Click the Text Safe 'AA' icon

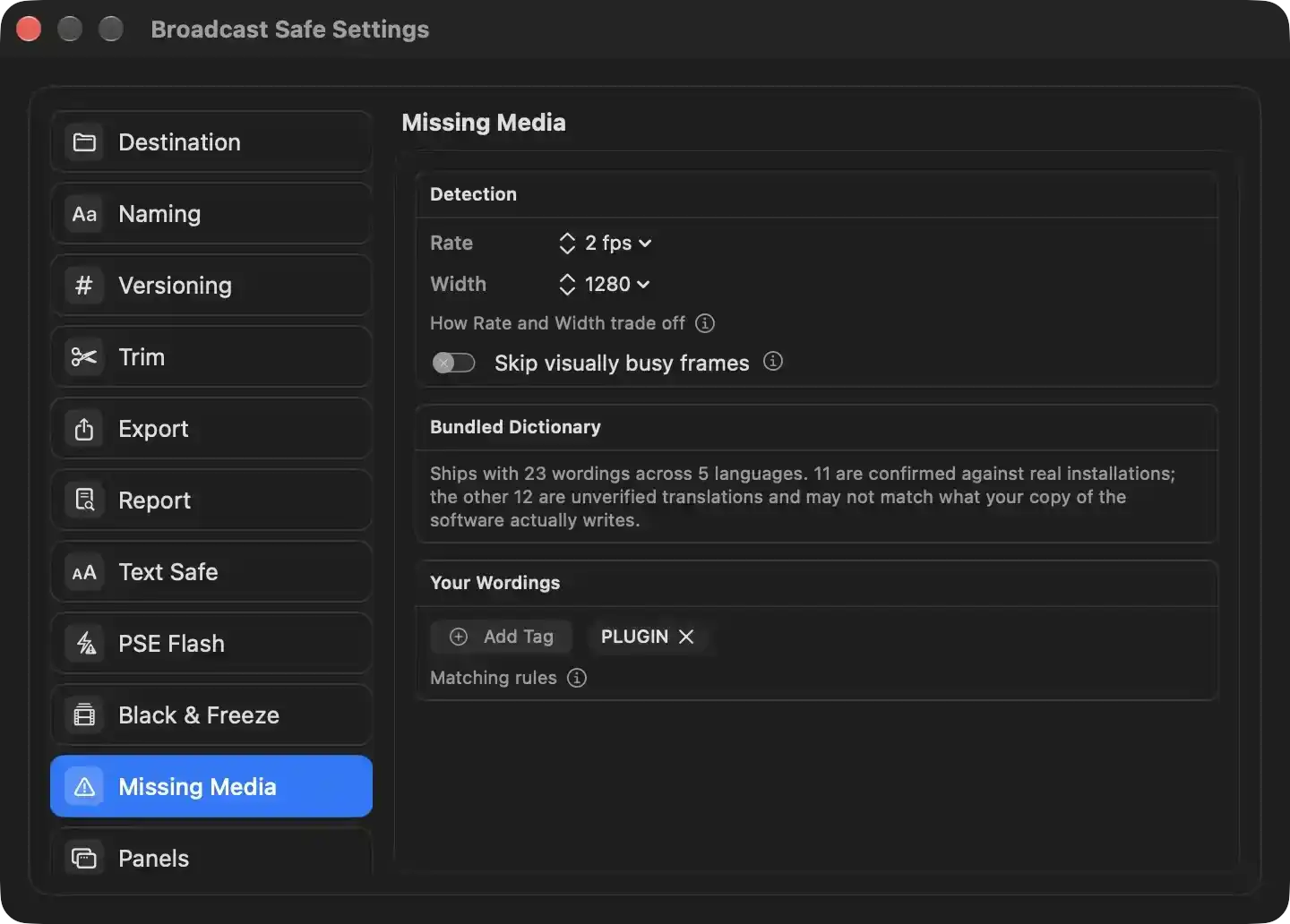[x=84, y=572]
